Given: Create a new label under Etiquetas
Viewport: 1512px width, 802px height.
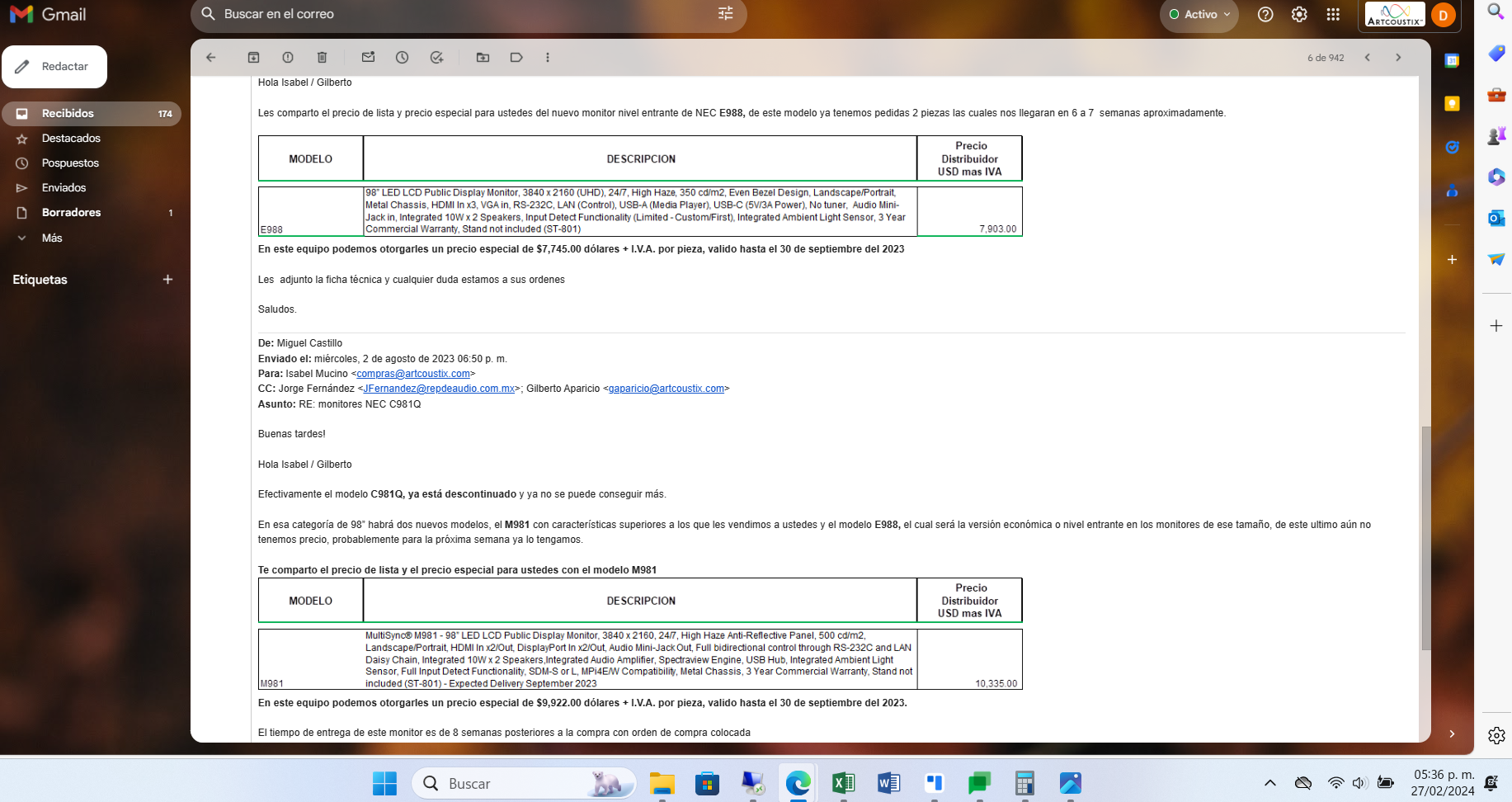Looking at the screenshot, I should (167, 280).
